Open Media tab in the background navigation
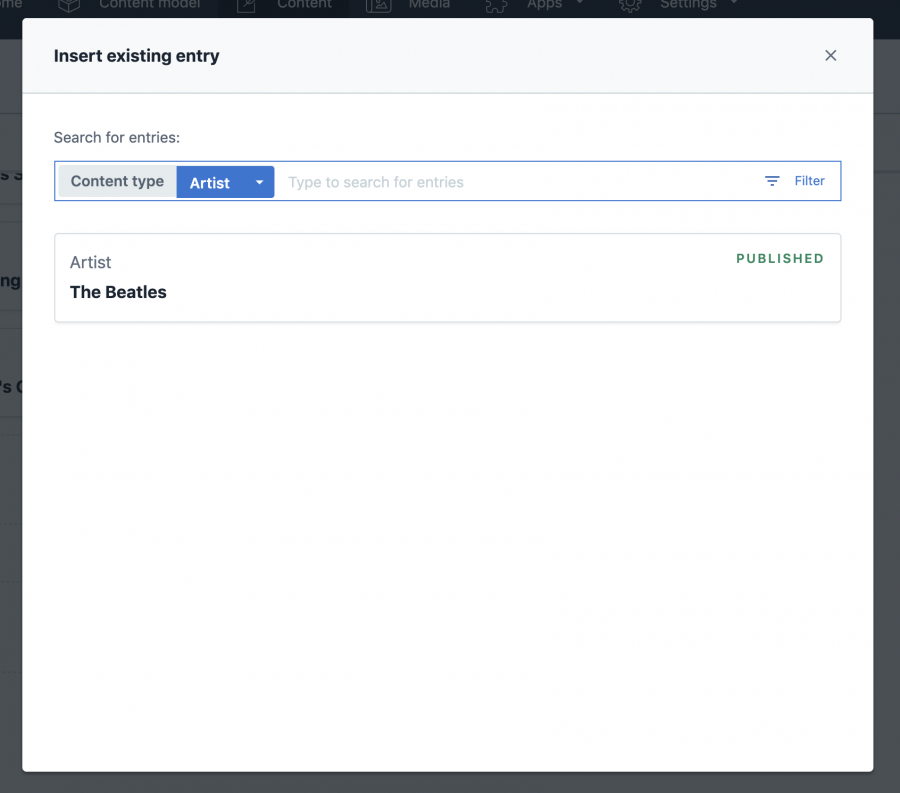900x793 pixels. pyautogui.click(x=429, y=5)
